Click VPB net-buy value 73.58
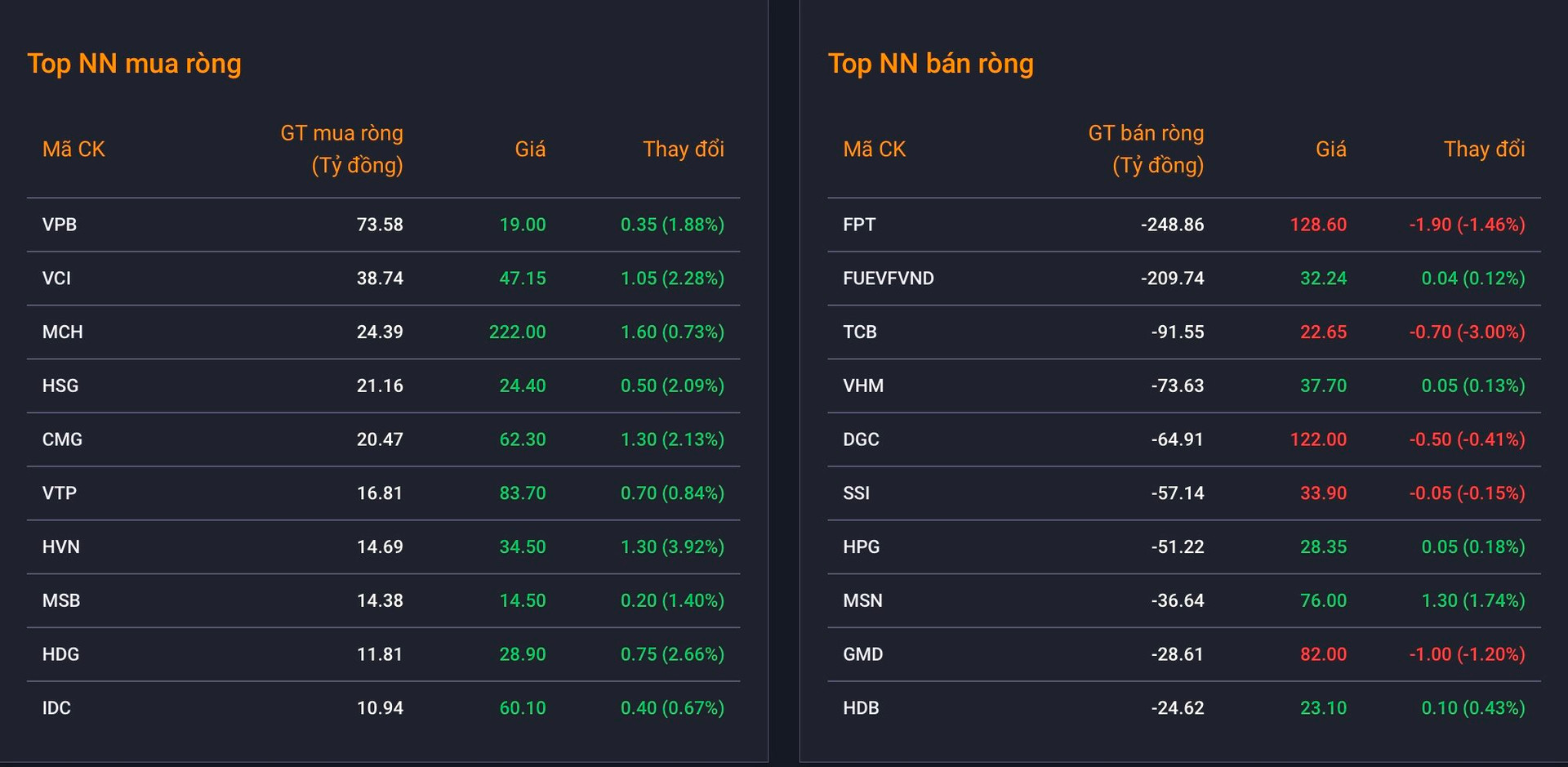The image size is (1568, 767). 380,225
